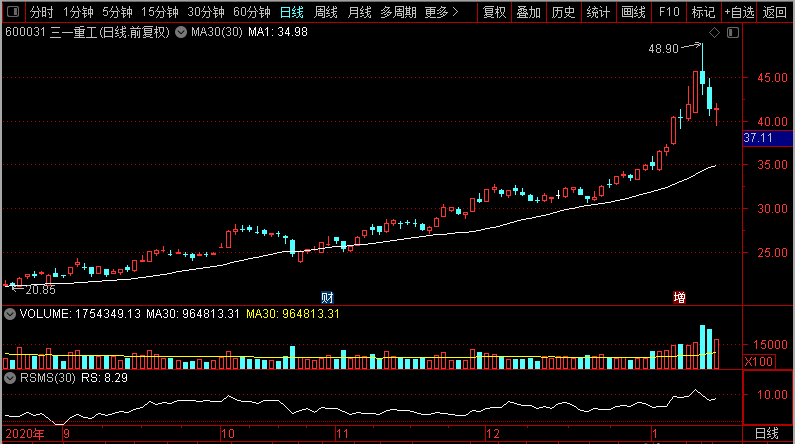Screen dimensions: 795x444
Task: Toggle the panel layout icon beside the diamond
Action: click(733, 32)
